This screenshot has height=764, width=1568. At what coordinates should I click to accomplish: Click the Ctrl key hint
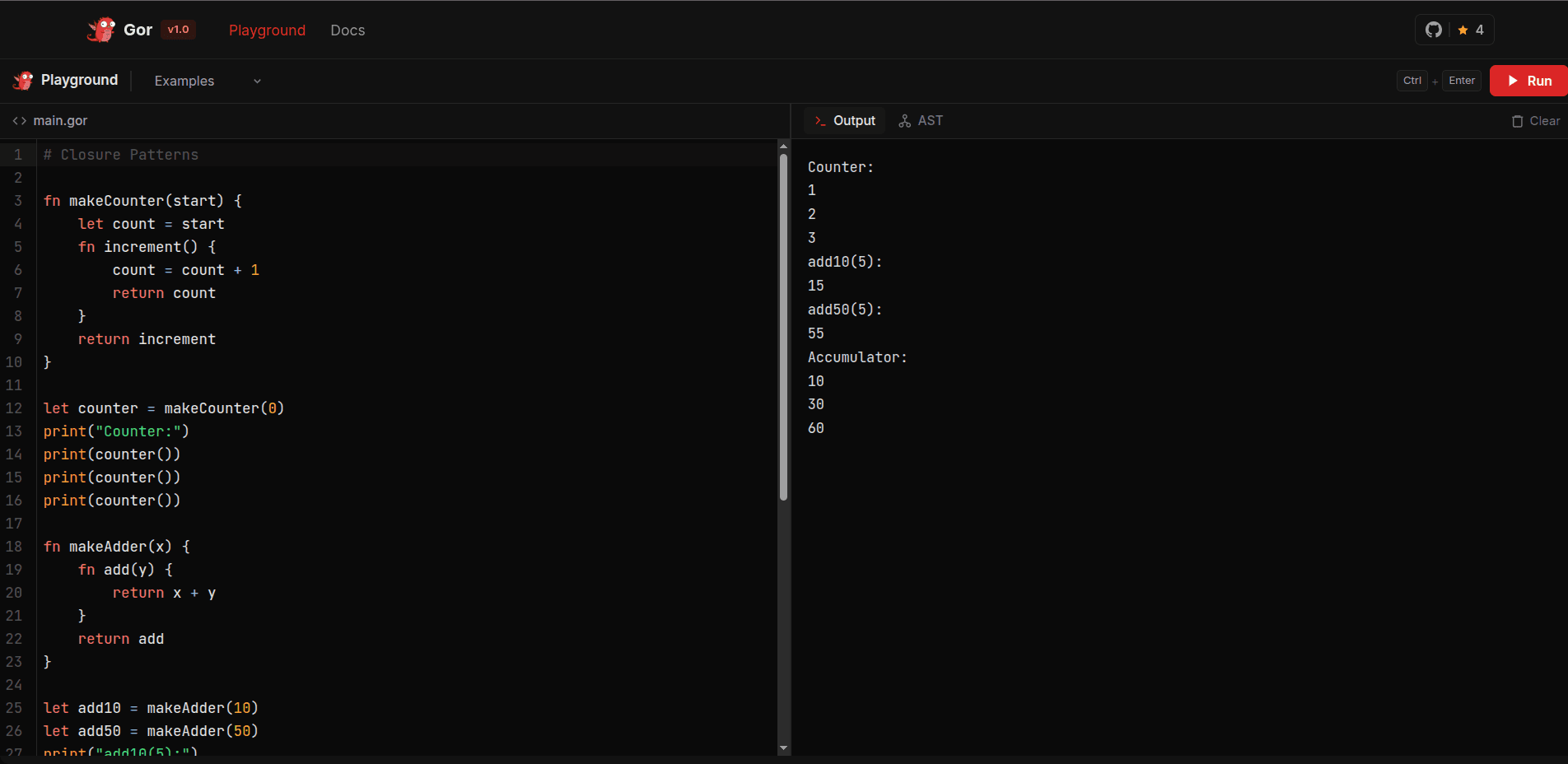[x=1412, y=81]
